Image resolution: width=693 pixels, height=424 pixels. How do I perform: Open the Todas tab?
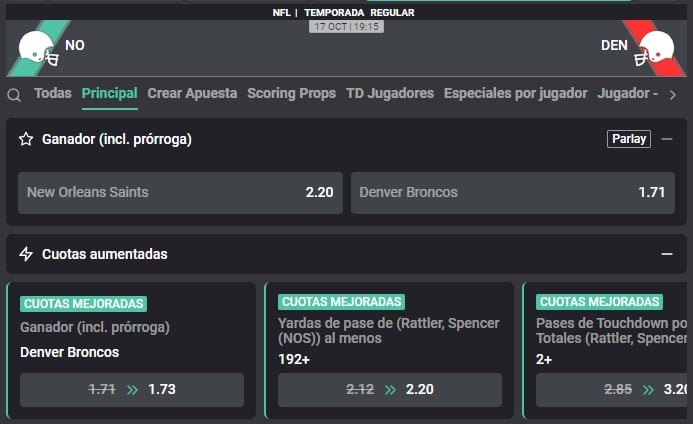(x=53, y=93)
